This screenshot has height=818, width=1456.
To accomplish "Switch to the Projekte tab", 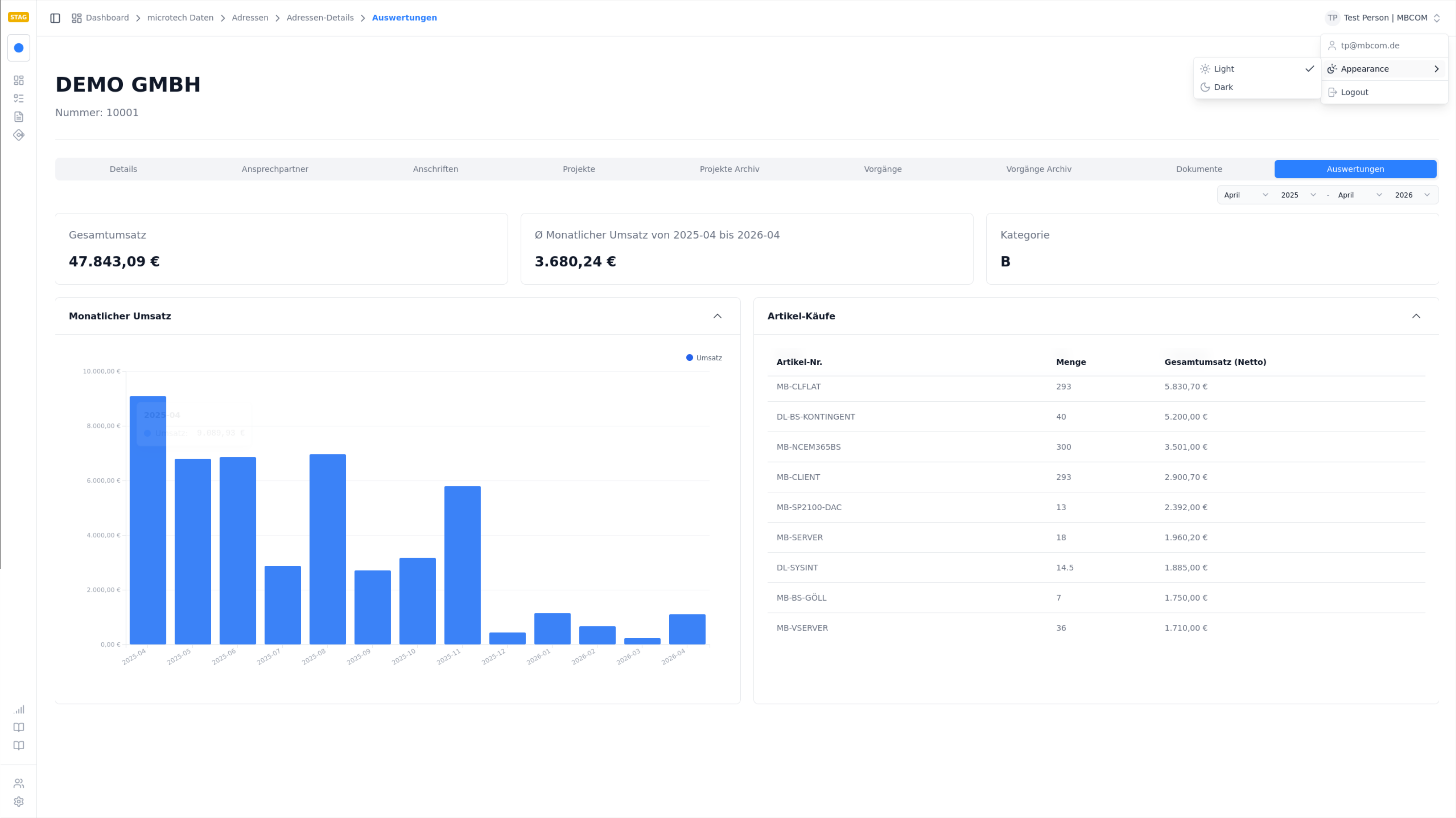I will click(x=579, y=169).
